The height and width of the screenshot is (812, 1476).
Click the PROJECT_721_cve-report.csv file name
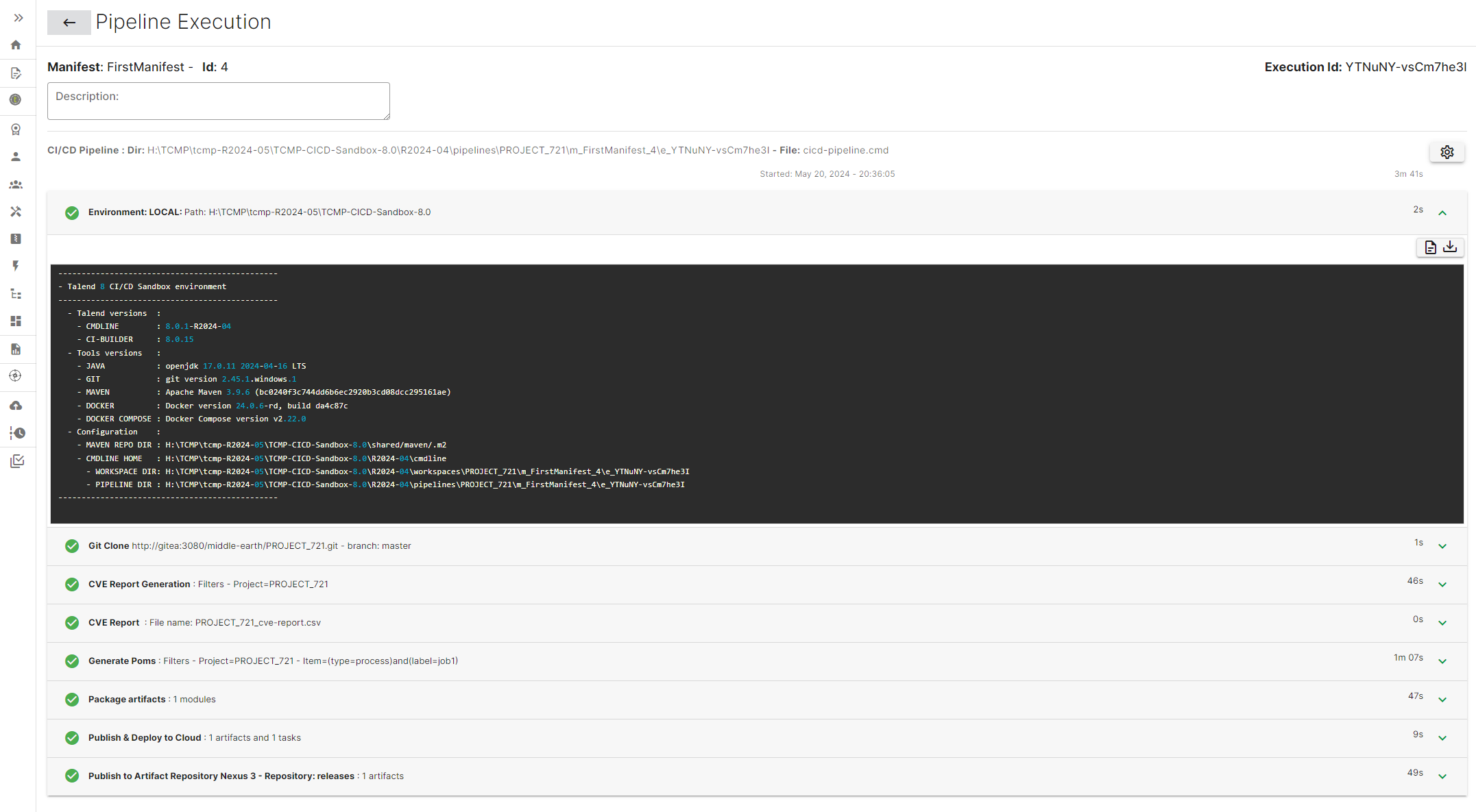click(x=258, y=623)
